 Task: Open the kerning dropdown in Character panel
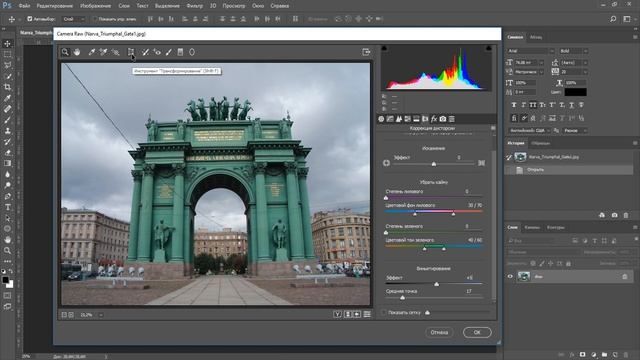tap(542, 72)
